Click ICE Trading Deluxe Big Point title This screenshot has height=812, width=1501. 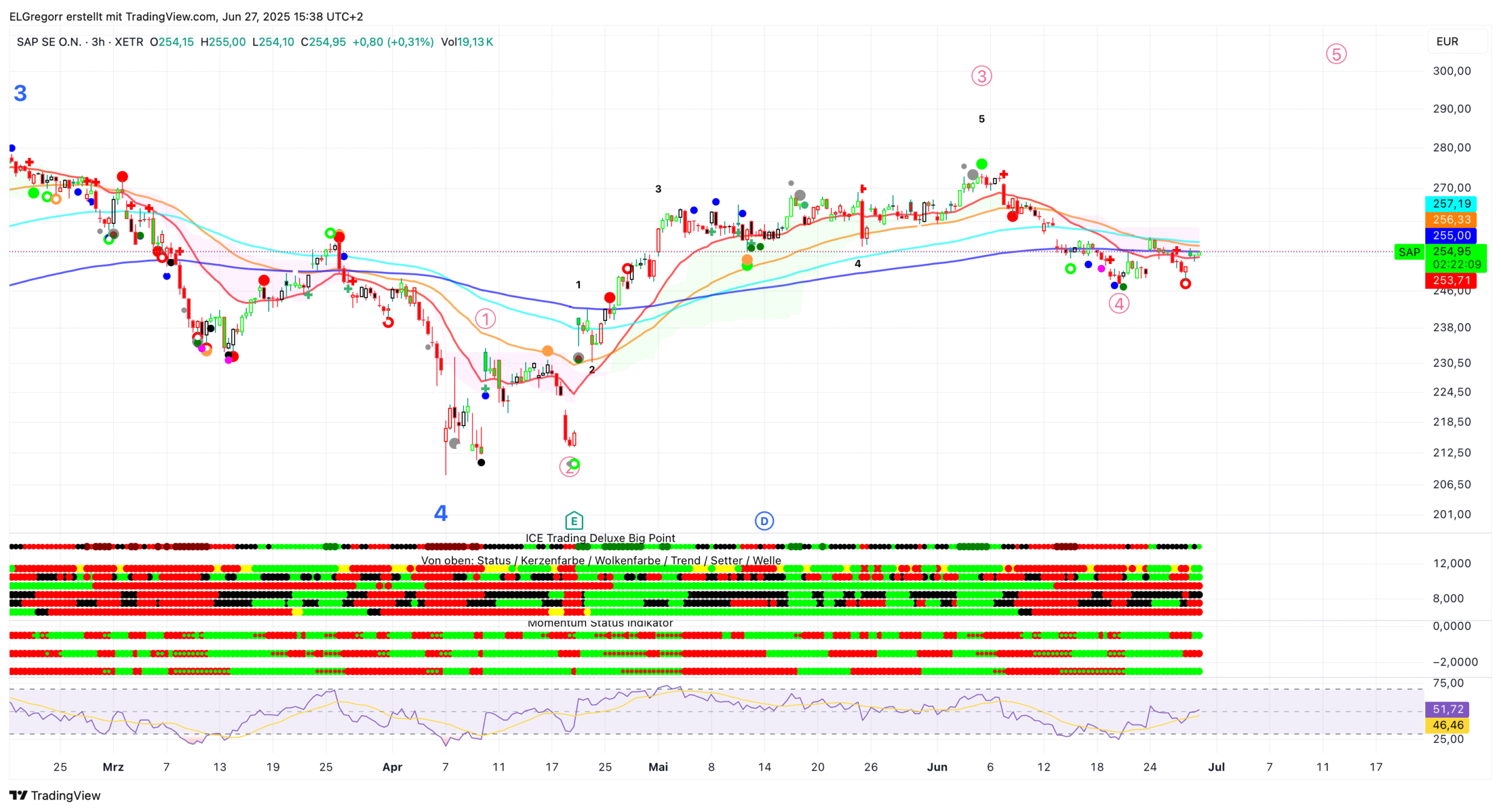coord(600,538)
